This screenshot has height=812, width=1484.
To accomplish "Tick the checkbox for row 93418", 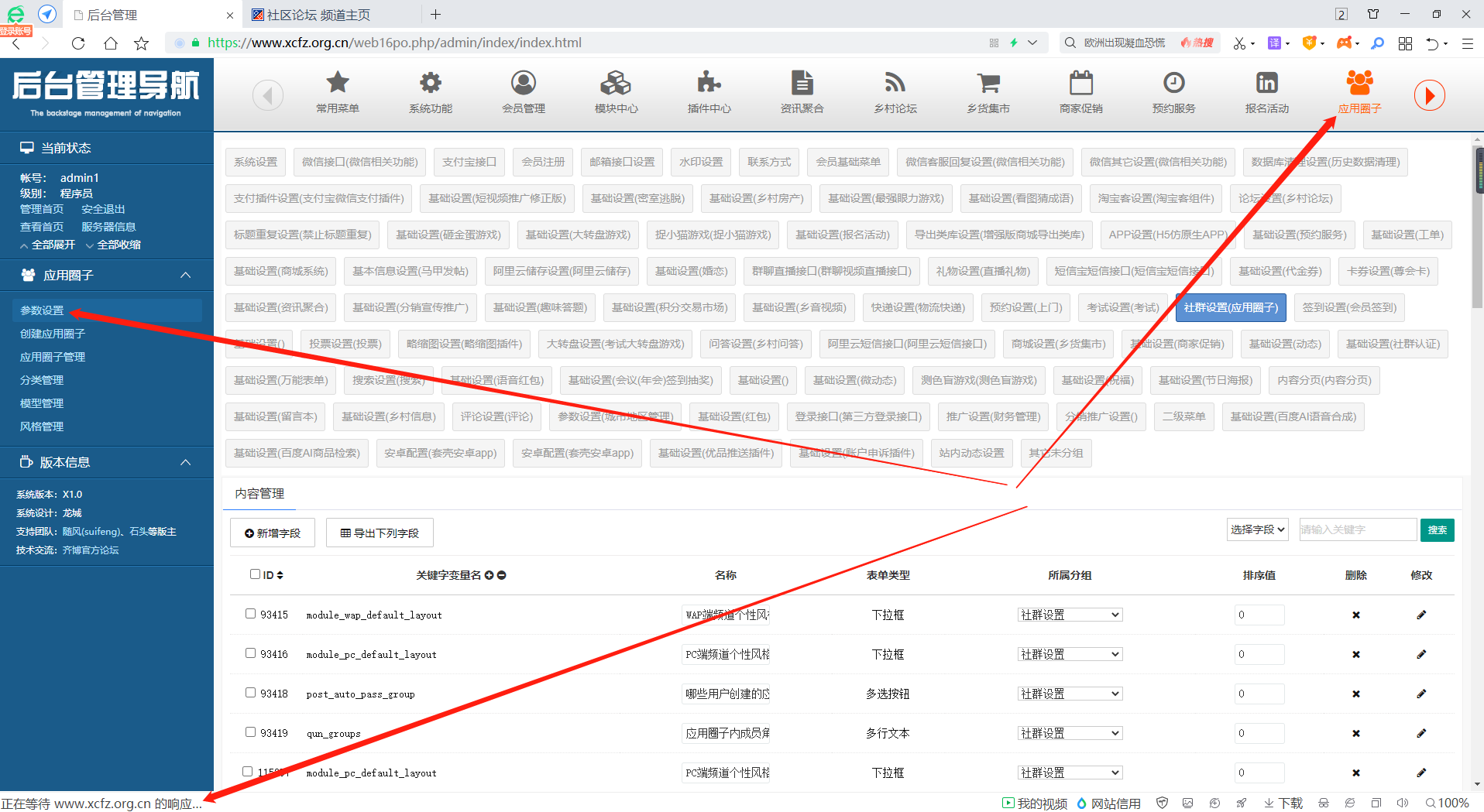I will point(250,693).
